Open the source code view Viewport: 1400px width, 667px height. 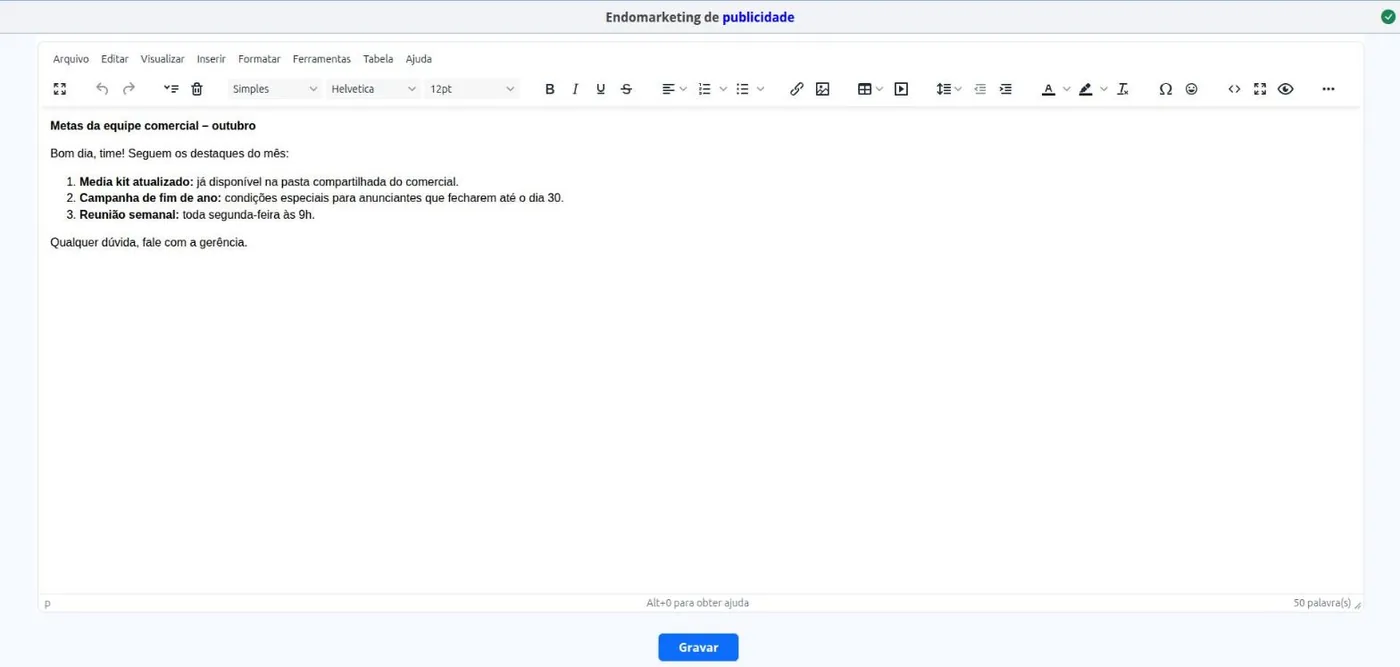click(x=1234, y=89)
